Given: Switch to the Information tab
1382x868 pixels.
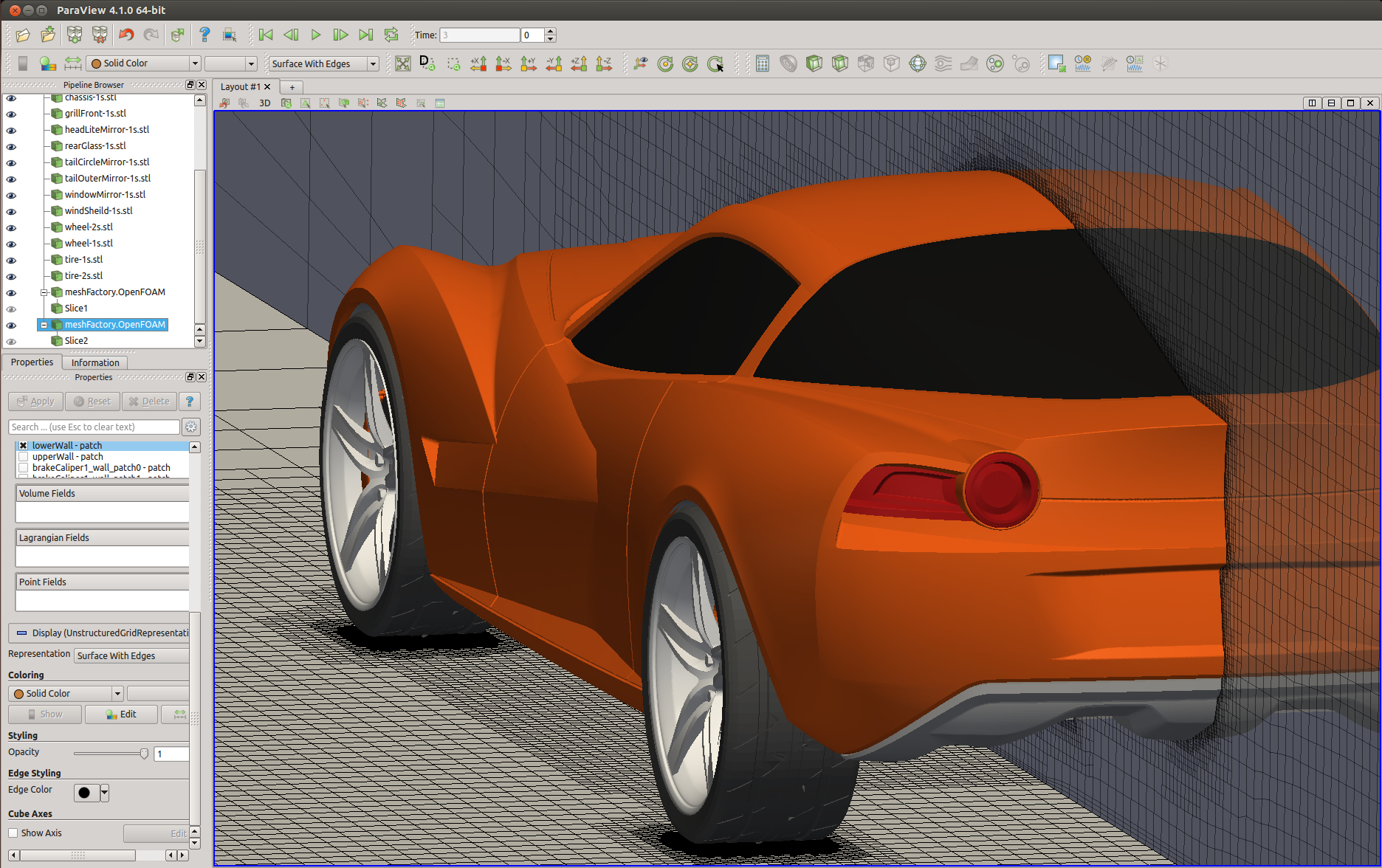Looking at the screenshot, I should tap(95, 362).
